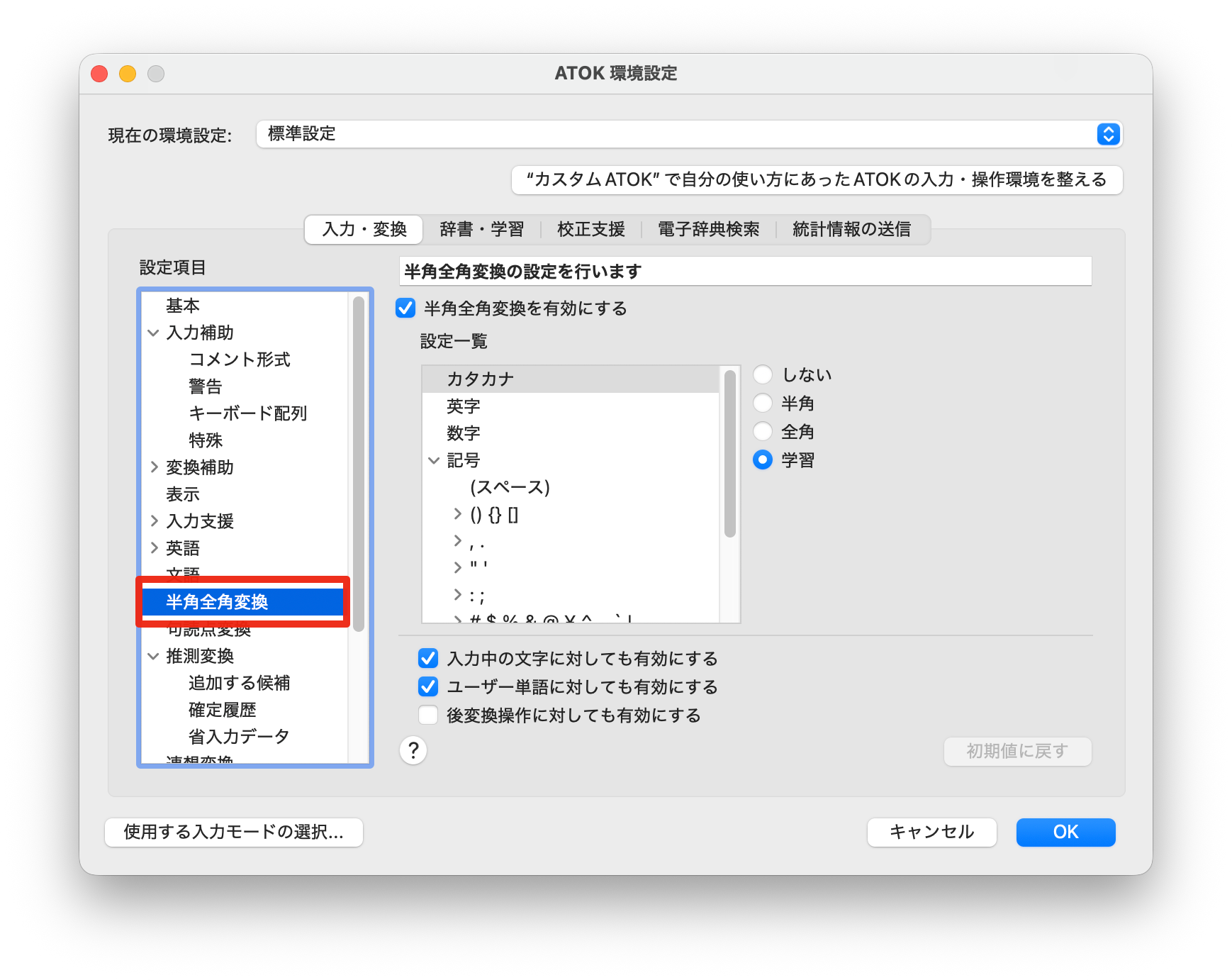Uncheck 半角全角変換を有効にする checkbox
The width and height of the screenshot is (1232, 980).
point(405,308)
